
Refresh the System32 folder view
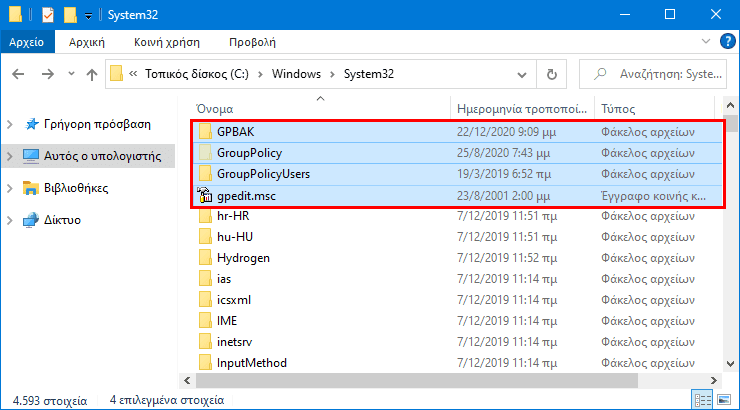(x=551, y=74)
